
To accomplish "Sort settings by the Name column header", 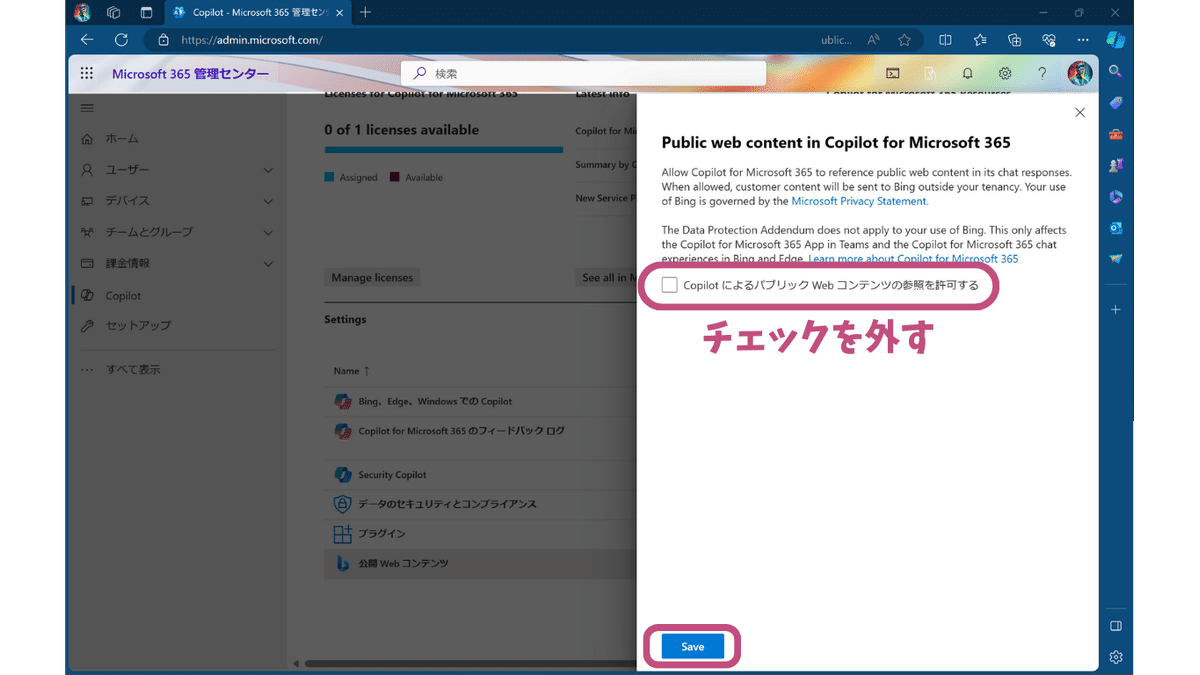I will click(352, 371).
